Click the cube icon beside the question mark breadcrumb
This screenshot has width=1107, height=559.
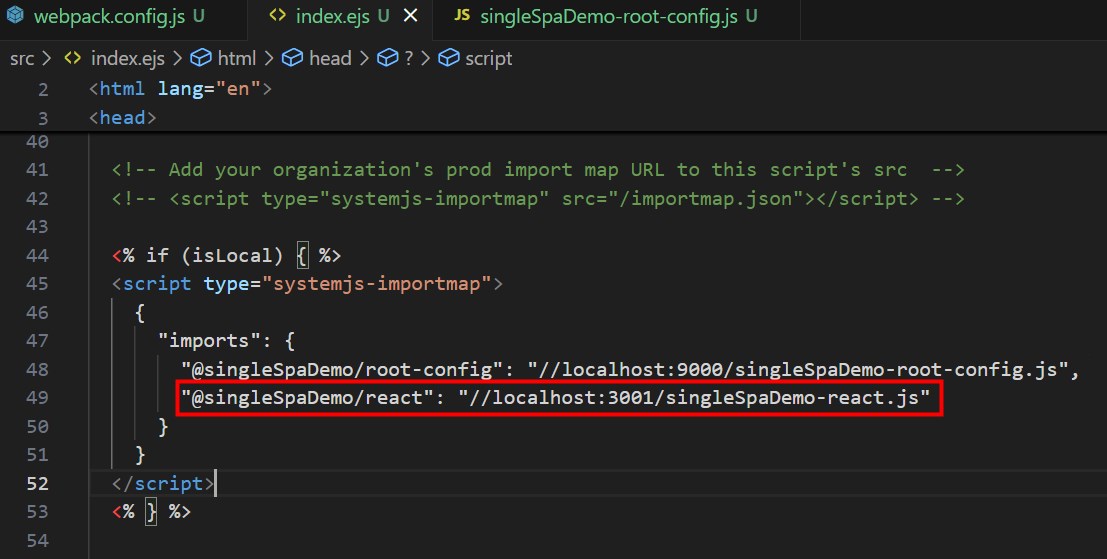pos(388,58)
